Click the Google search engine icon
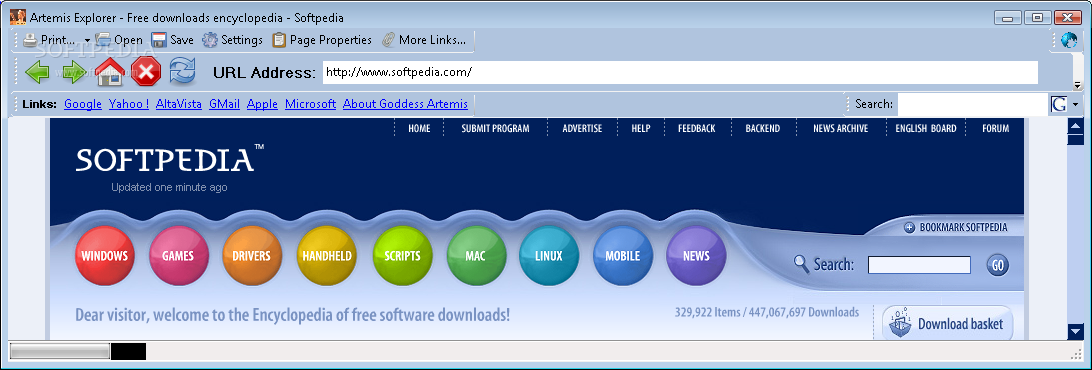1092x370 pixels. click(1059, 105)
